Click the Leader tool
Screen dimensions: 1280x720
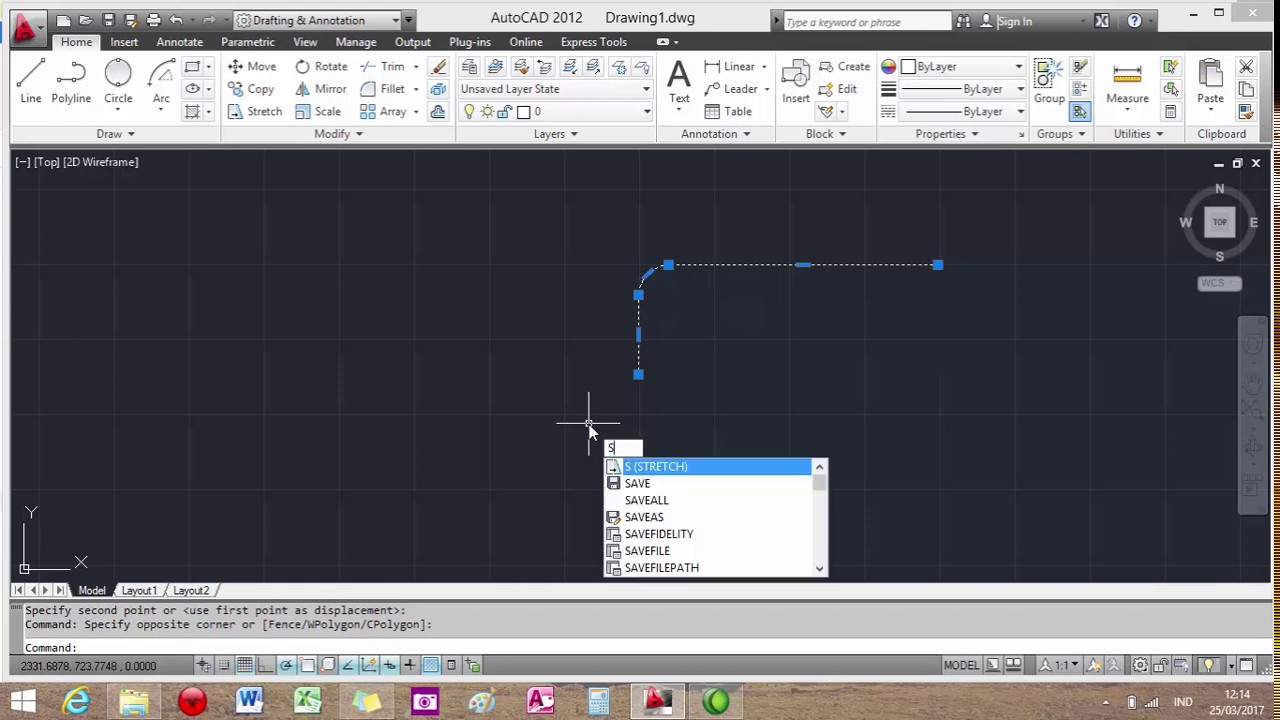[731, 89]
